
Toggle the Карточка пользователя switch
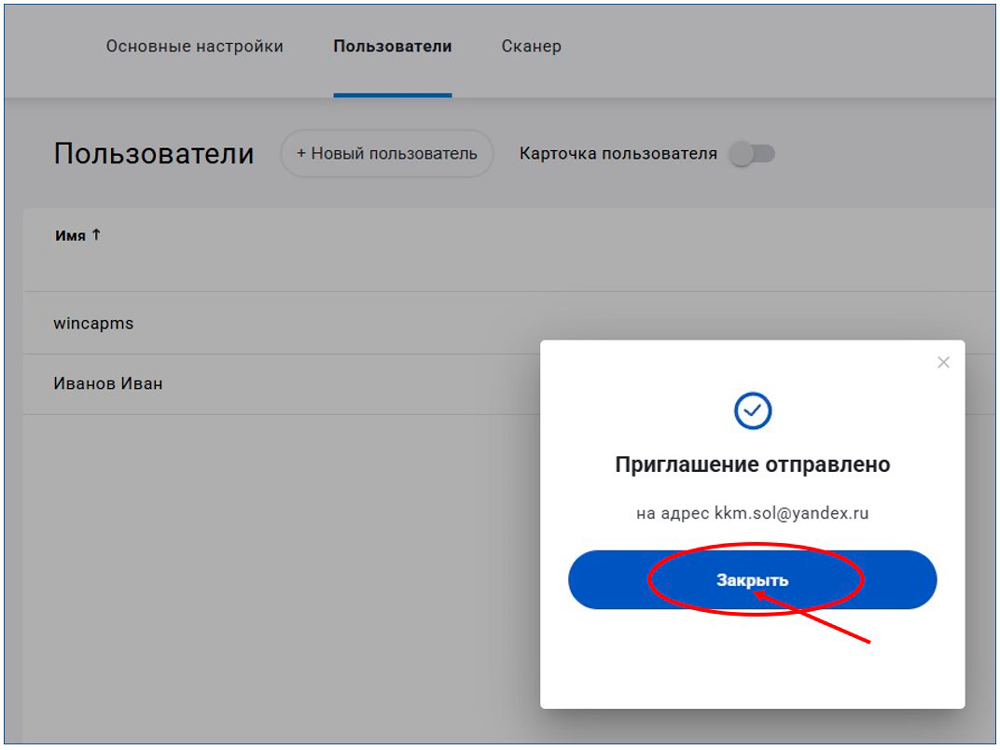pyautogui.click(x=752, y=154)
